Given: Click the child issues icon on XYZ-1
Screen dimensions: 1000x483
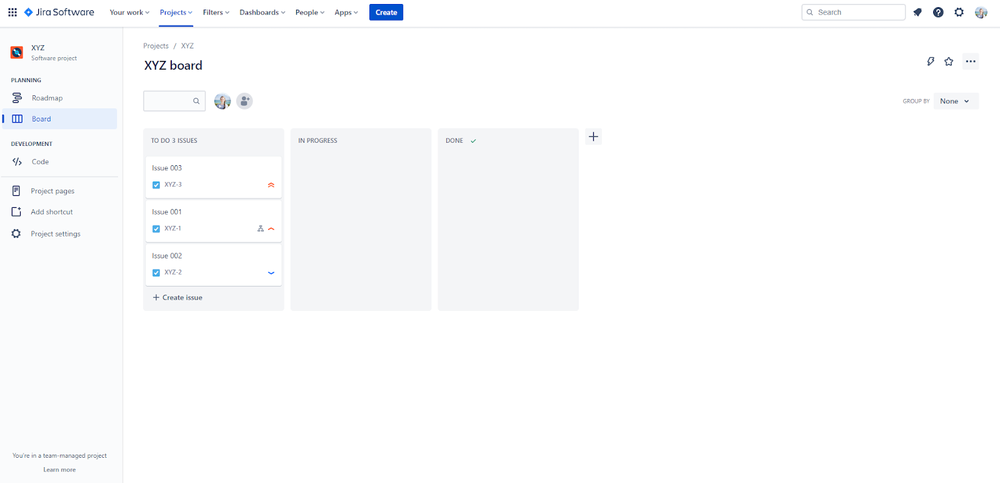Looking at the screenshot, I should click(x=260, y=228).
